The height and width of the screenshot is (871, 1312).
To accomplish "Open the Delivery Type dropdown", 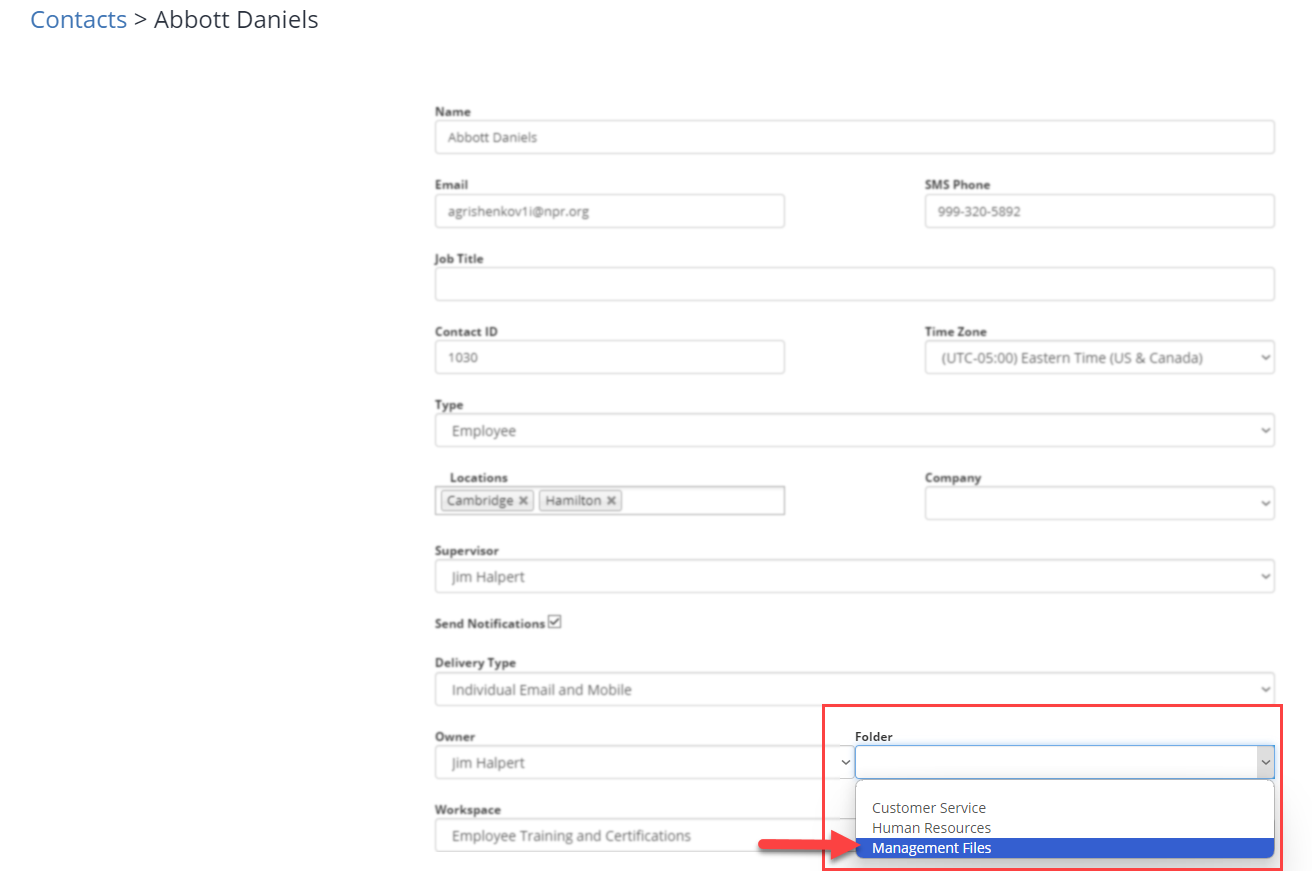I will [854, 690].
